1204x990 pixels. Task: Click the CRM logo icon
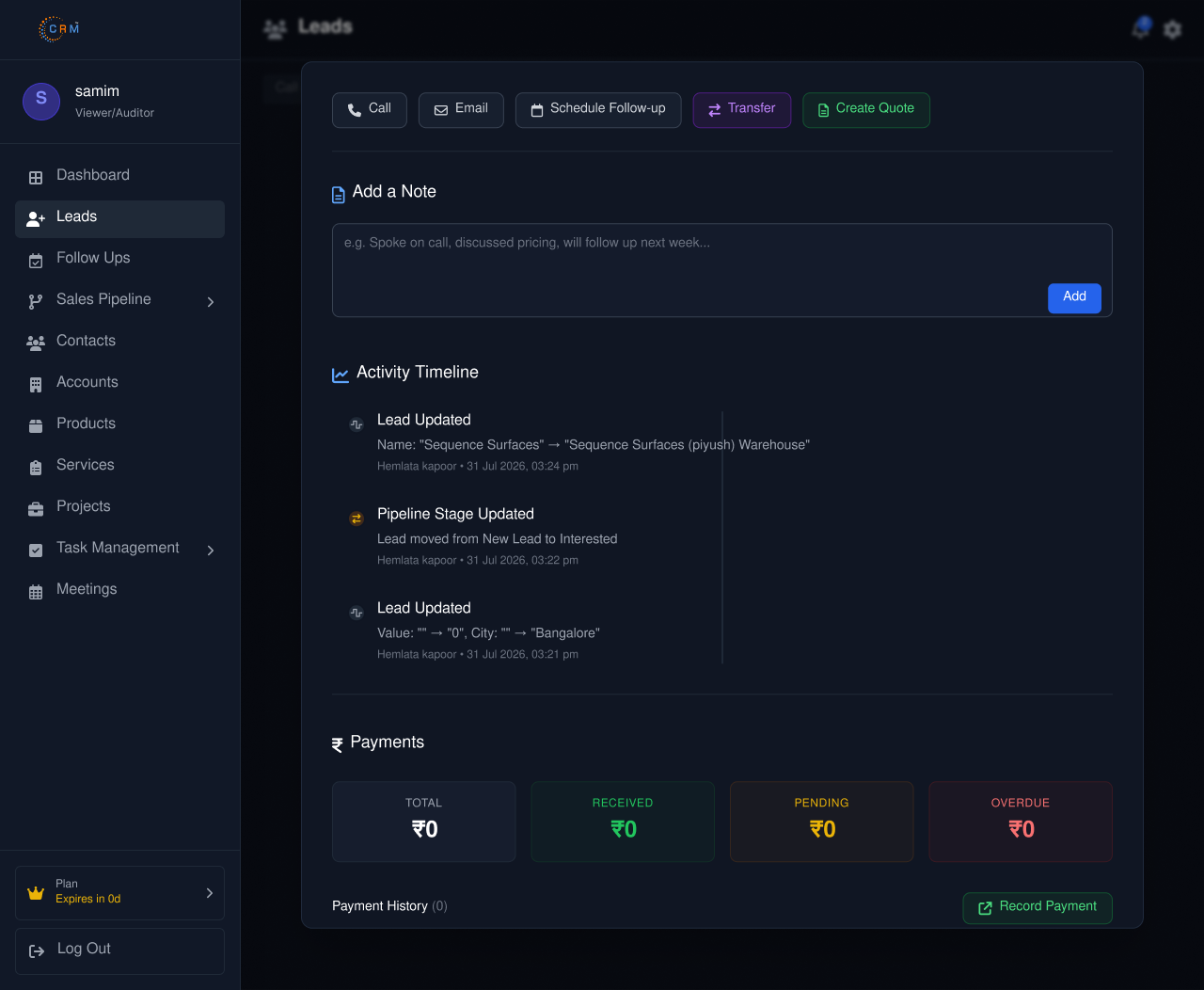click(x=59, y=29)
